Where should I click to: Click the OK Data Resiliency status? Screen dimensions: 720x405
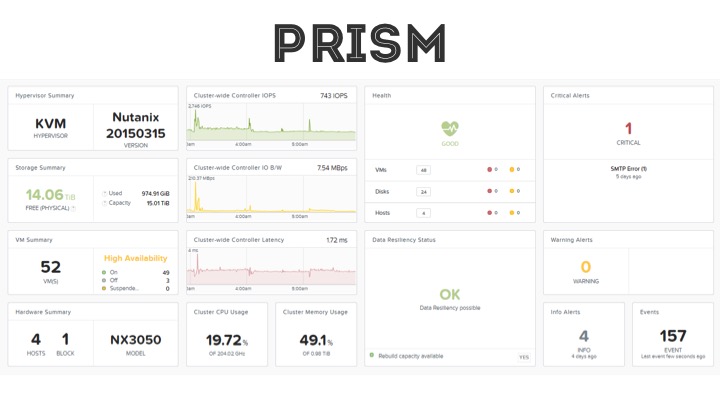tap(450, 294)
